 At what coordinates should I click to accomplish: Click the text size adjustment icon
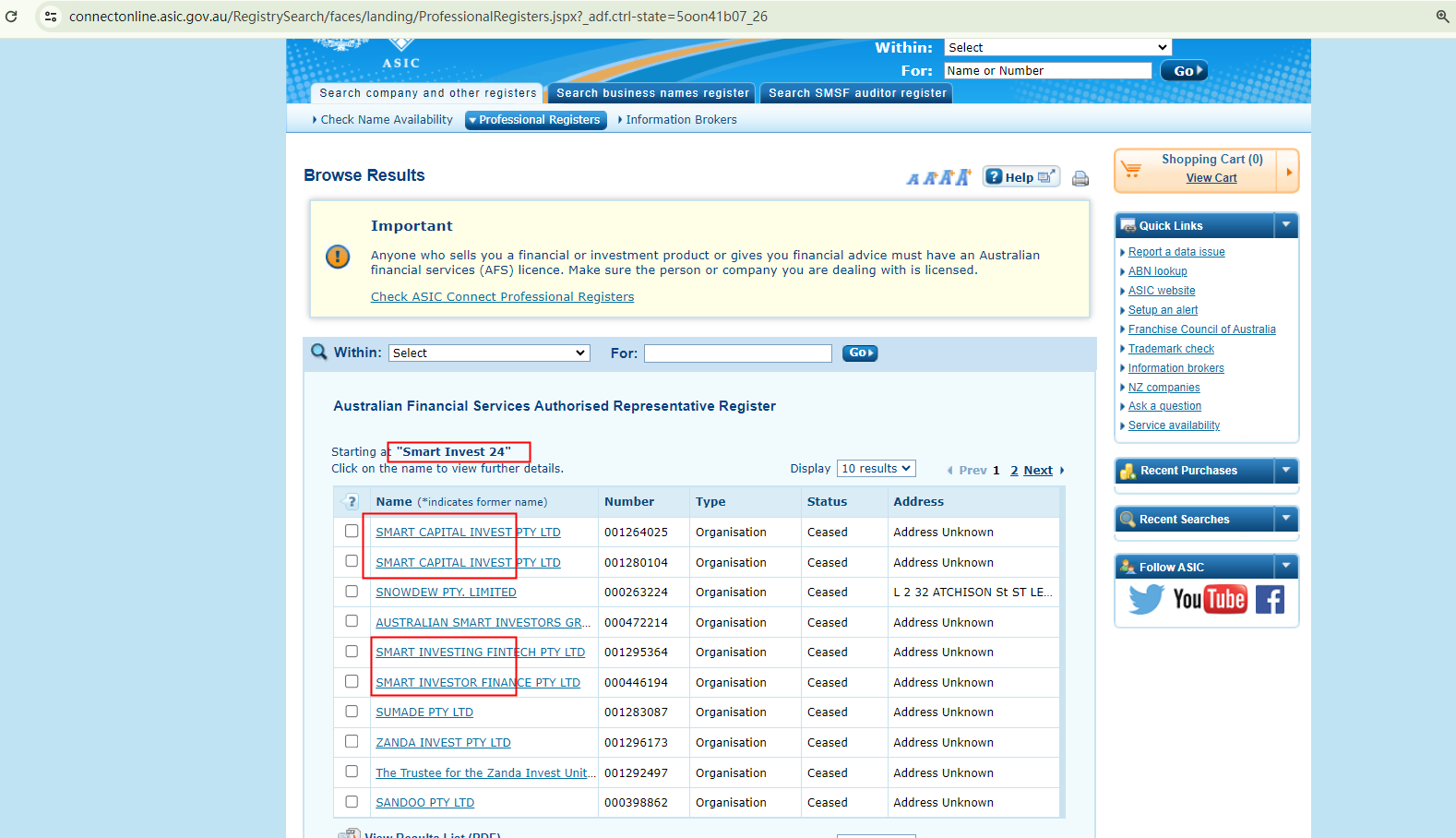point(938,177)
